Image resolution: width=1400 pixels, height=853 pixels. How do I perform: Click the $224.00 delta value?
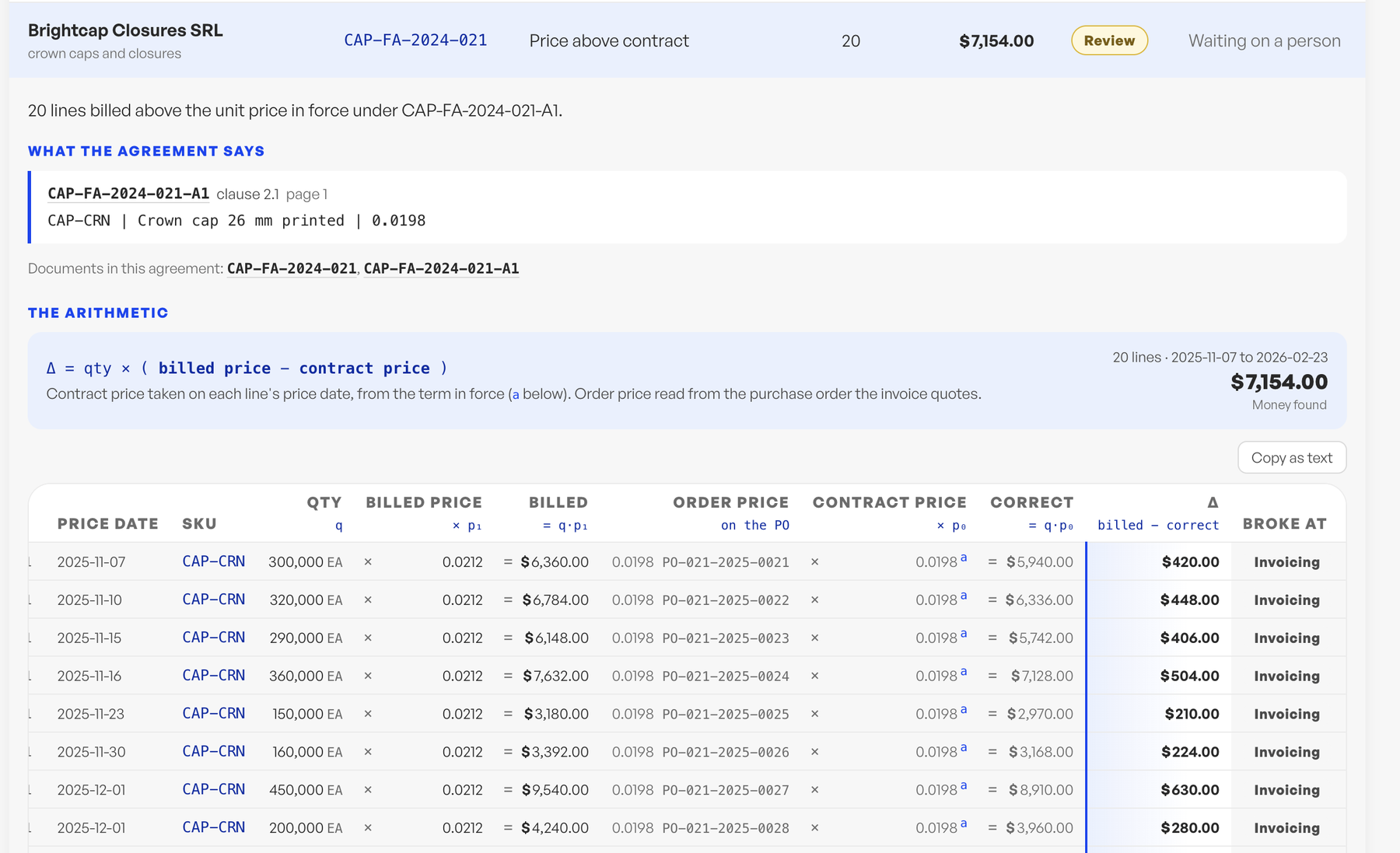coord(1190,753)
